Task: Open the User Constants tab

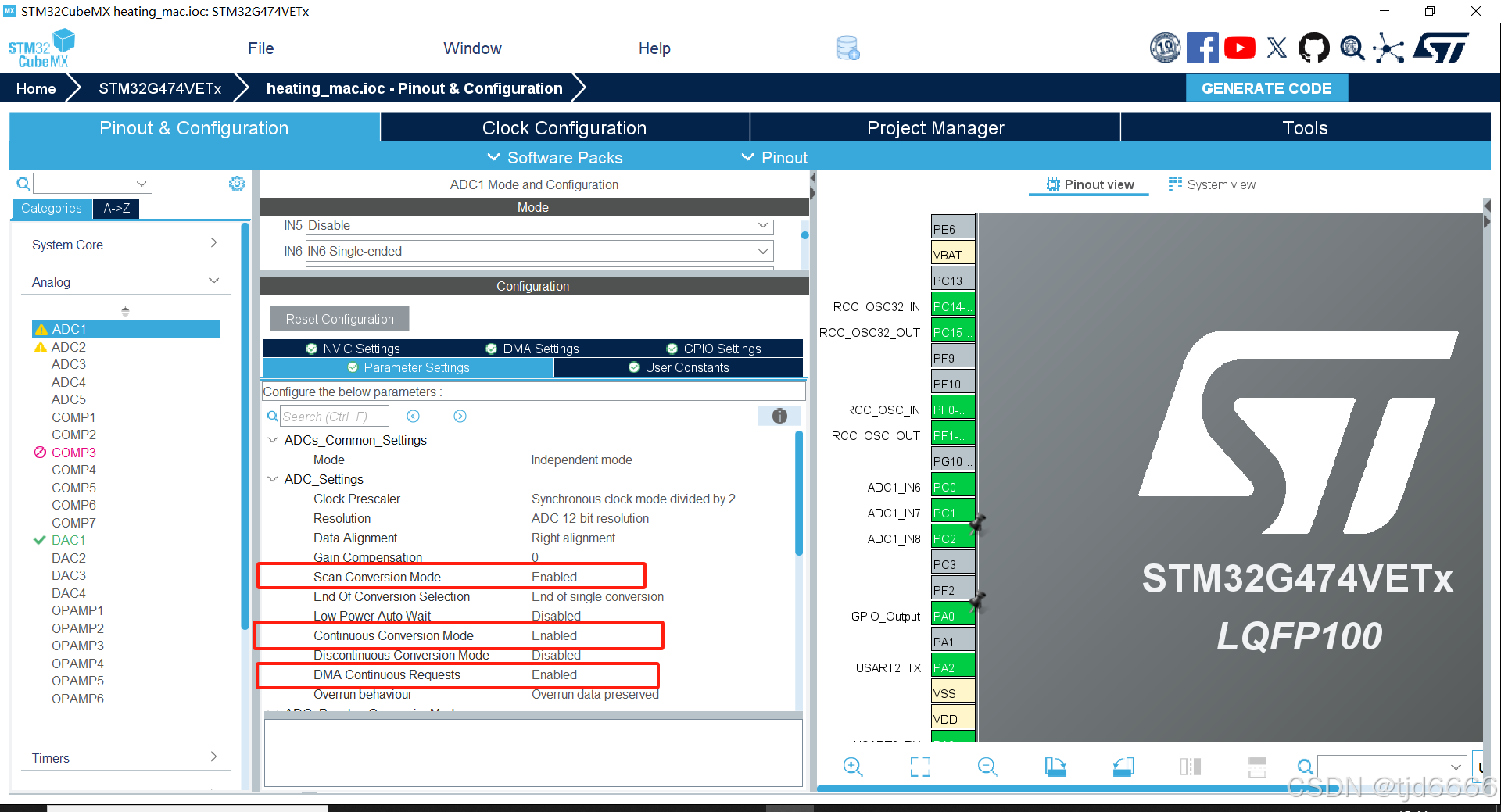Action: point(679,368)
